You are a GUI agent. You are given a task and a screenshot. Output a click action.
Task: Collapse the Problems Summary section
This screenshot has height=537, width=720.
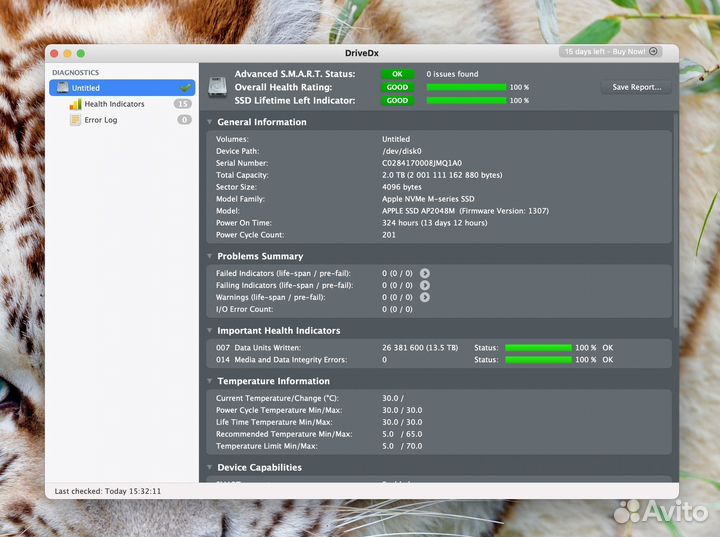(x=210, y=257)
